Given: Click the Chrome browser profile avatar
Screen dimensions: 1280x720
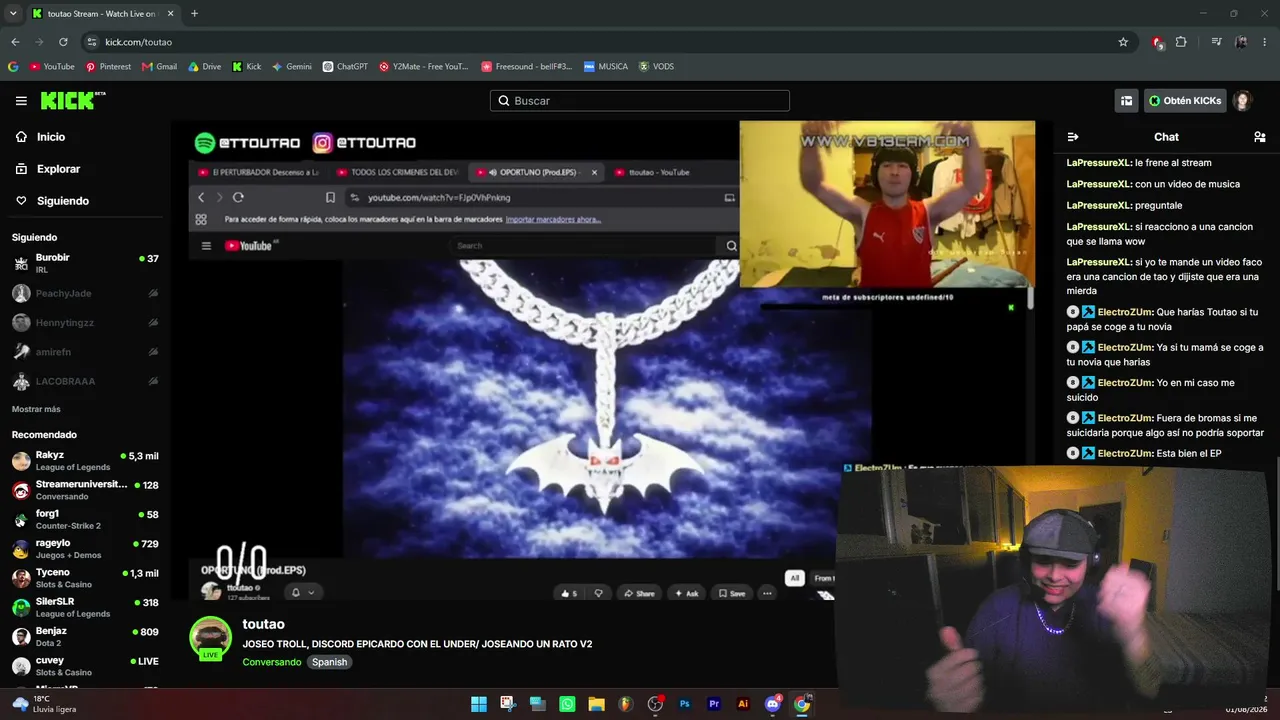Looking at the screenshot, I should tap(1241, 42).
